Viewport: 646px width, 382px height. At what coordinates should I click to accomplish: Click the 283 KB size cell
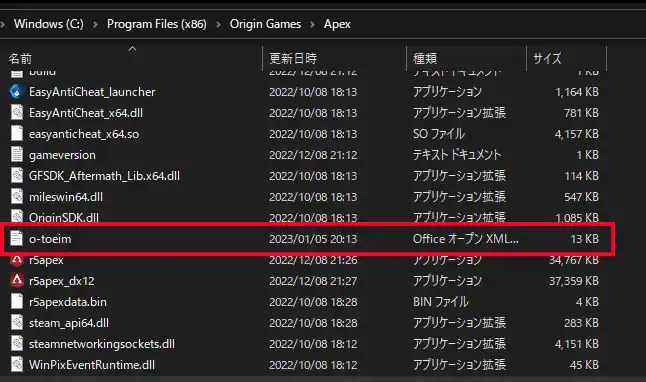pyautogui.click(x=581, y=323)
